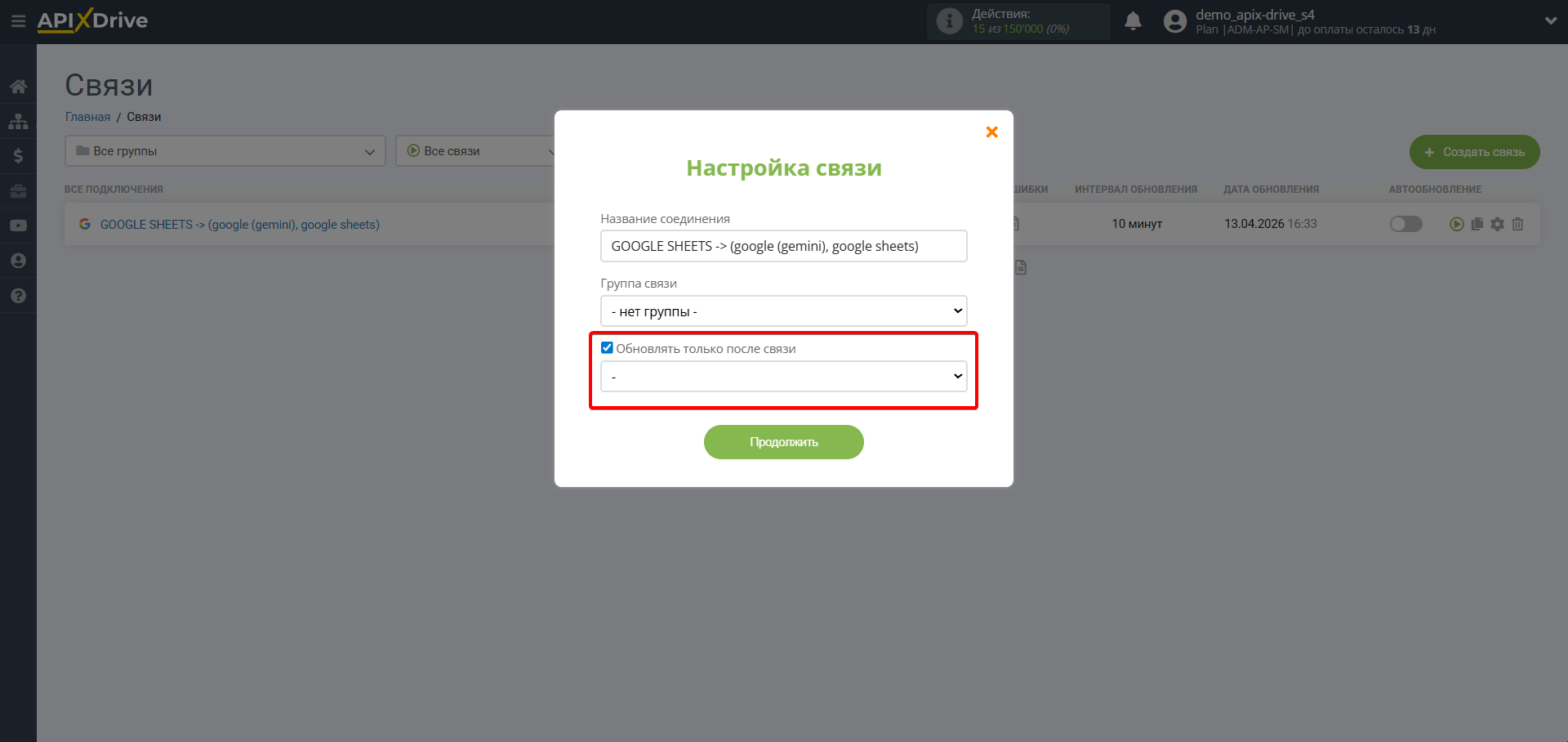Image resolution: width=1568 pixels, height=742 pixels.
Task: Open the payments dollar icon in sidebar
Action: tap(18, 156)
